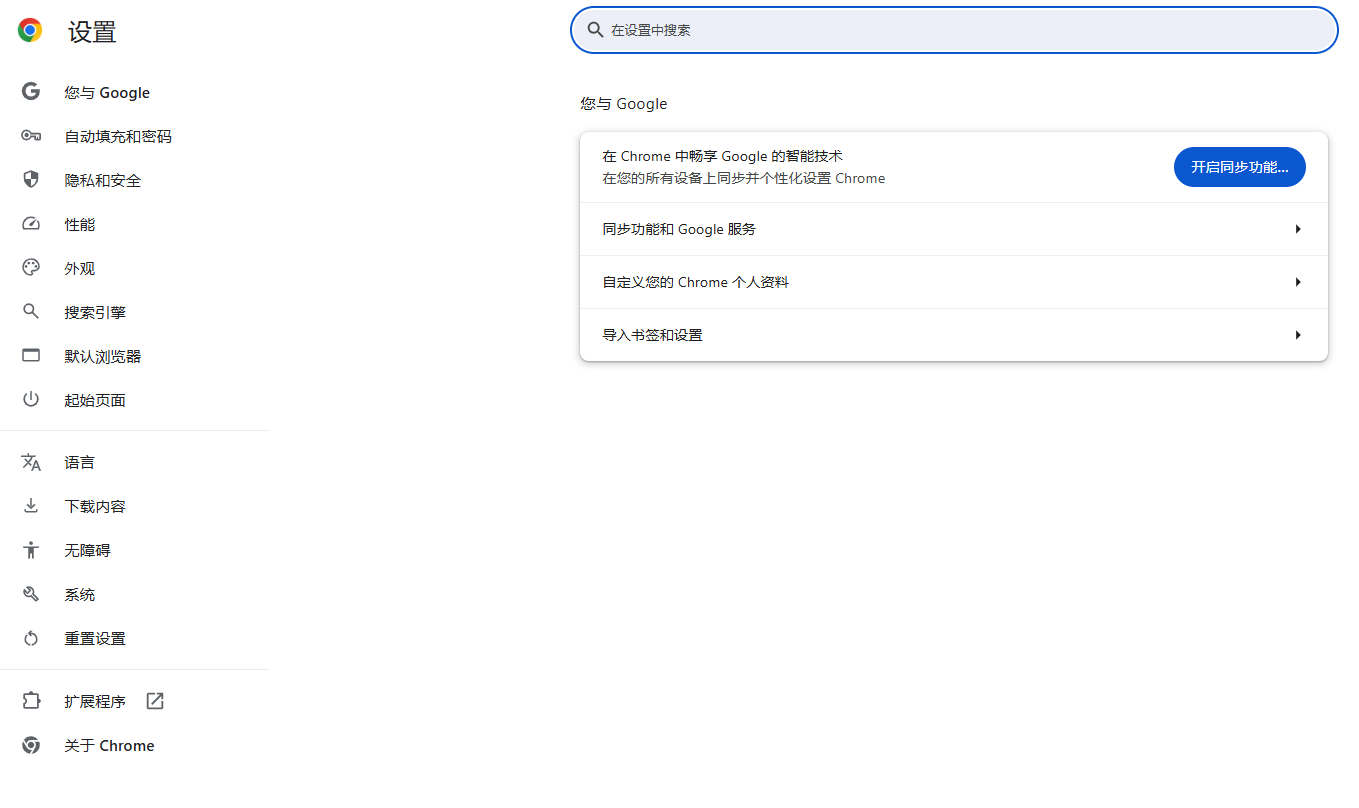Click the reset arrow icon for 重置设置
This screenshot has height=808, width=1359.
(x=31, y=638)
